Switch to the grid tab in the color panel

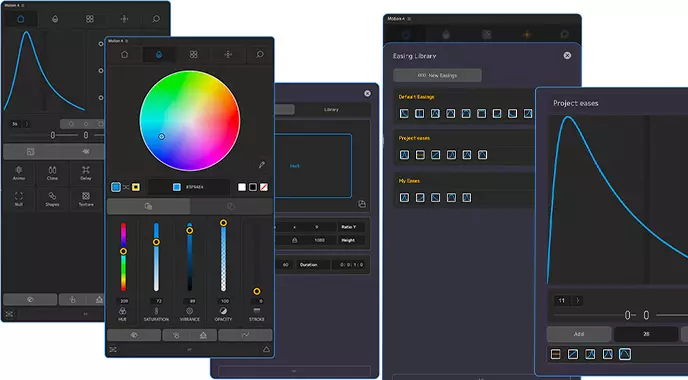pos(194,54)
